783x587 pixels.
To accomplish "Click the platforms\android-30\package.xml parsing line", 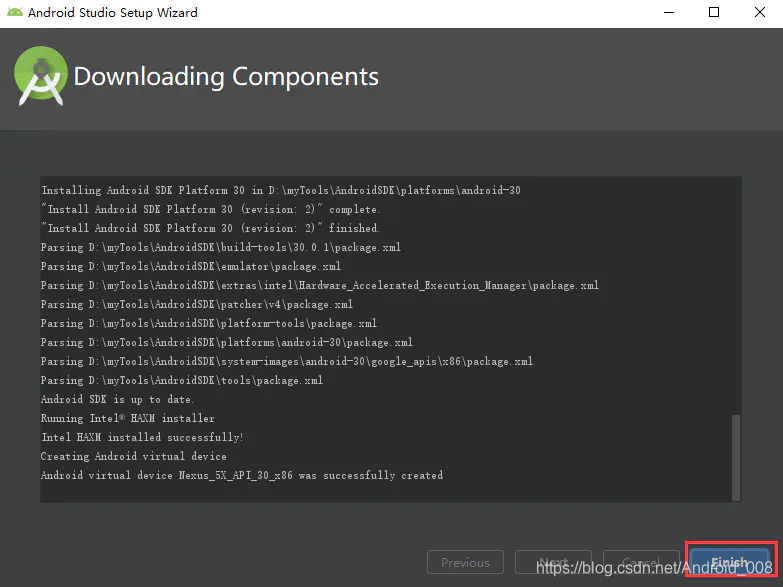I will [227, 342].
